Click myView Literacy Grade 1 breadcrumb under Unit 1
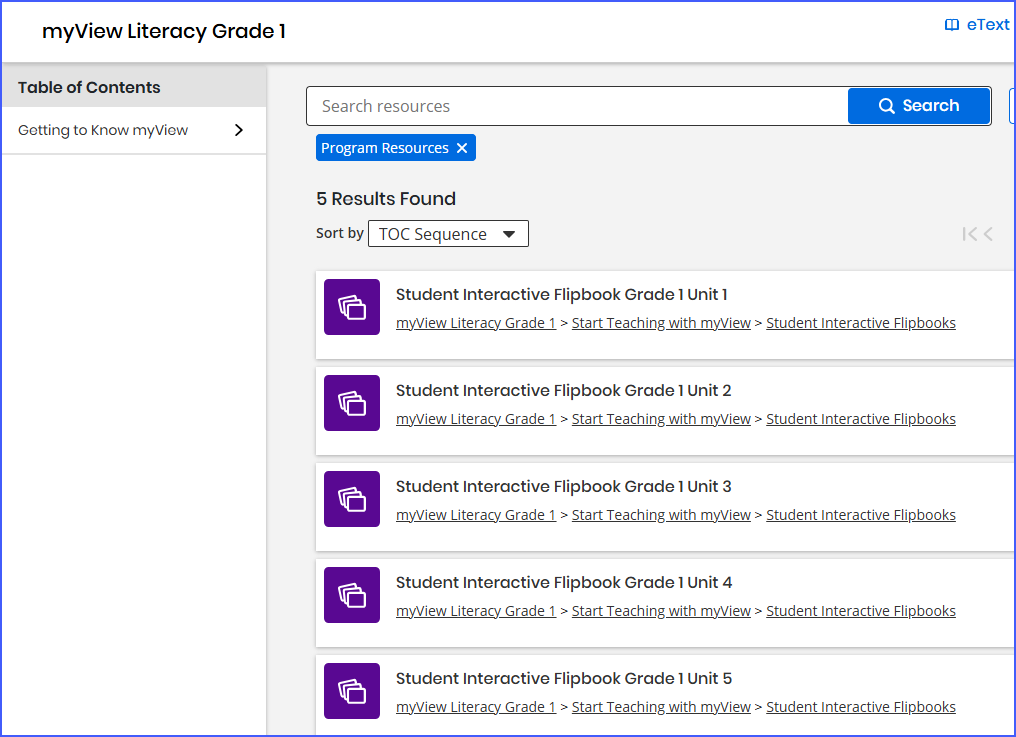 [476, 323]
